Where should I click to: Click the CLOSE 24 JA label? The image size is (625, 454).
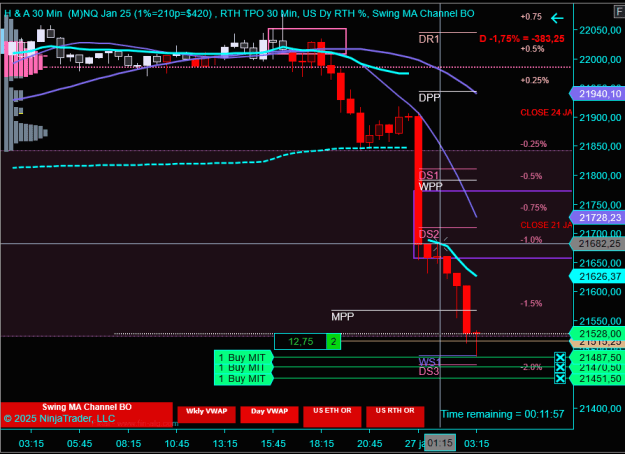click(546, 112)
